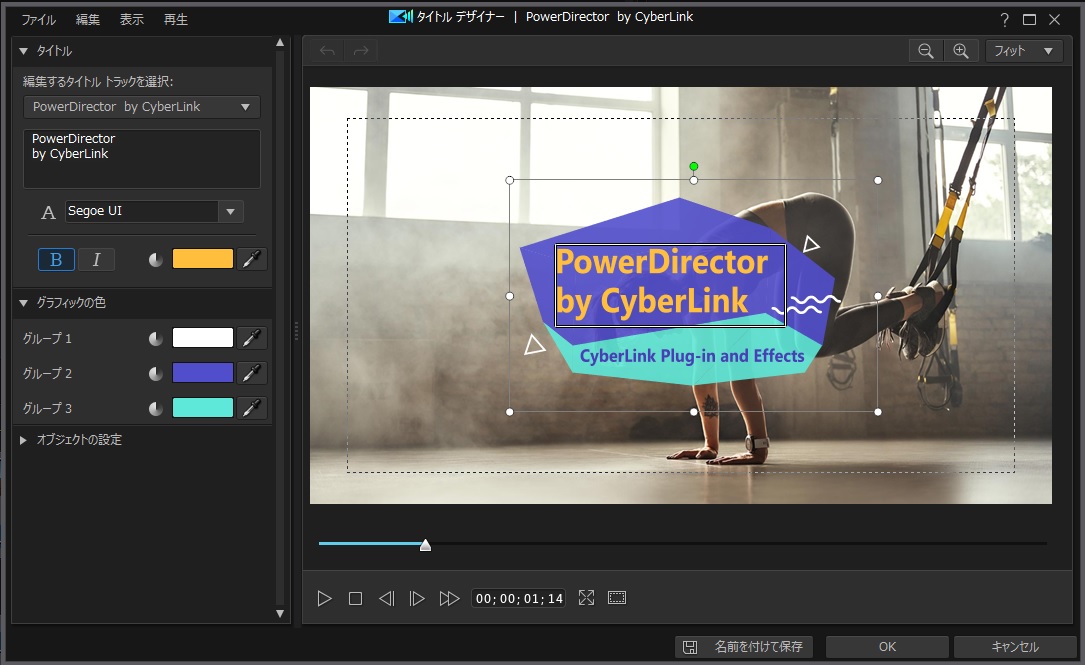Click the zoom out magnifier above the preview
Viewport: 1085px width, 665px height.
pos(925,50)
